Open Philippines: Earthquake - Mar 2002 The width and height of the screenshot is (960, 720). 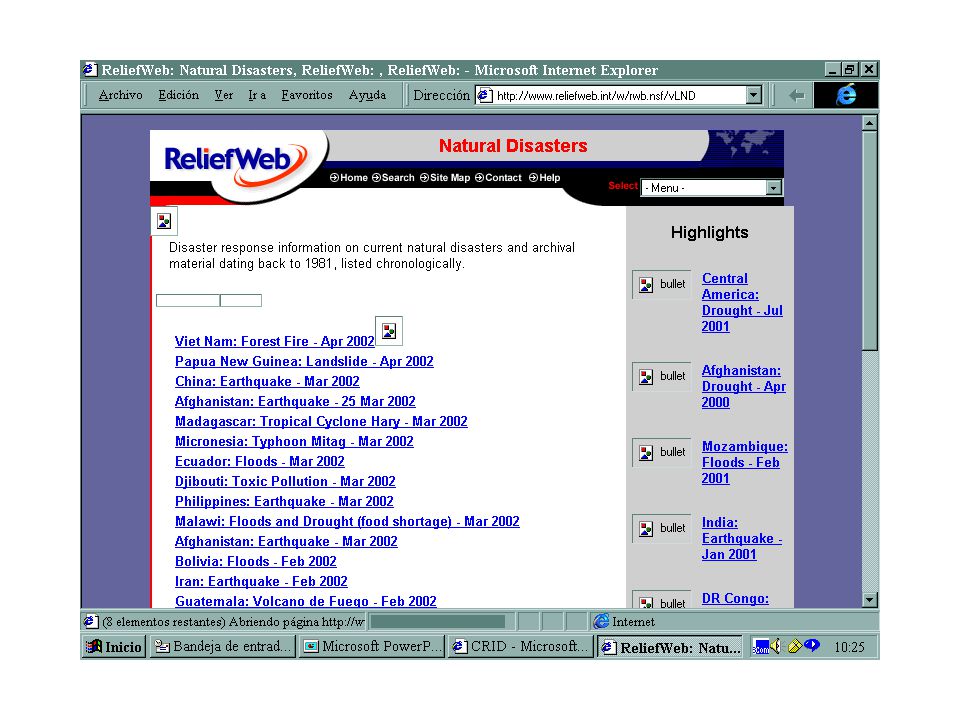pos(284,501)
